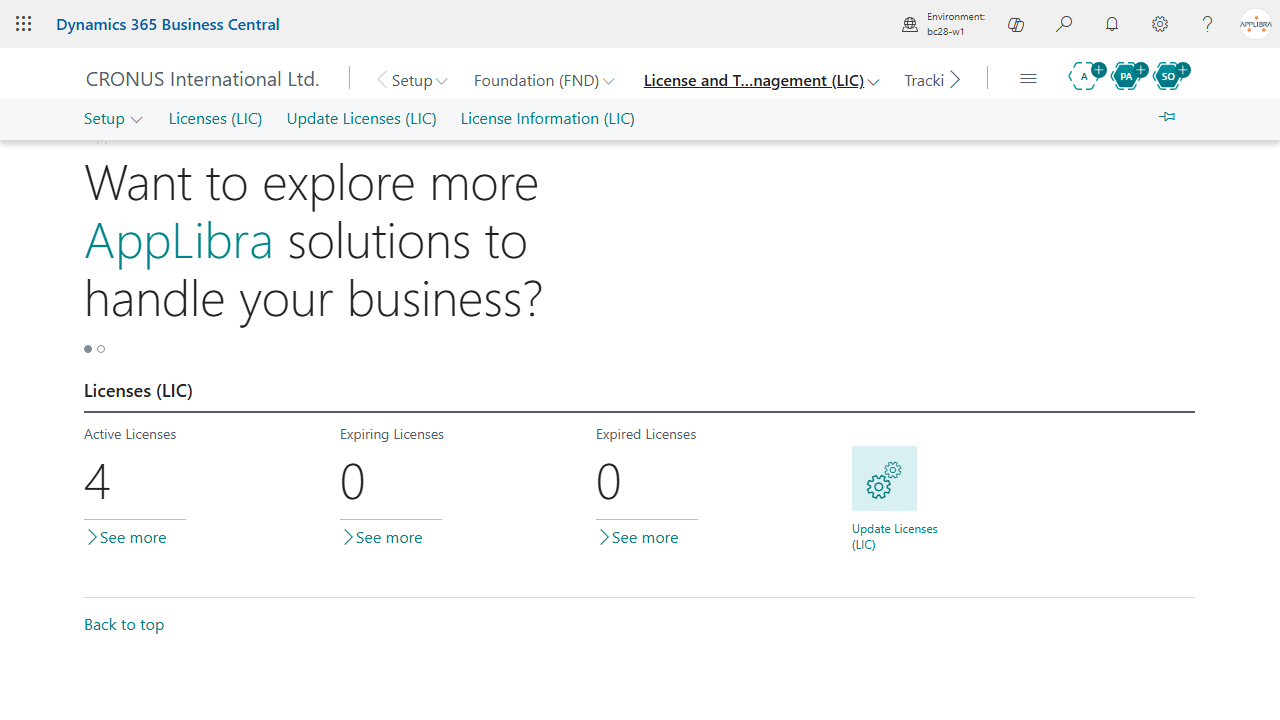Open the Tracki... navigation menu
The width and height of the screenshot is (1280, 720).
tap(924, 80)
